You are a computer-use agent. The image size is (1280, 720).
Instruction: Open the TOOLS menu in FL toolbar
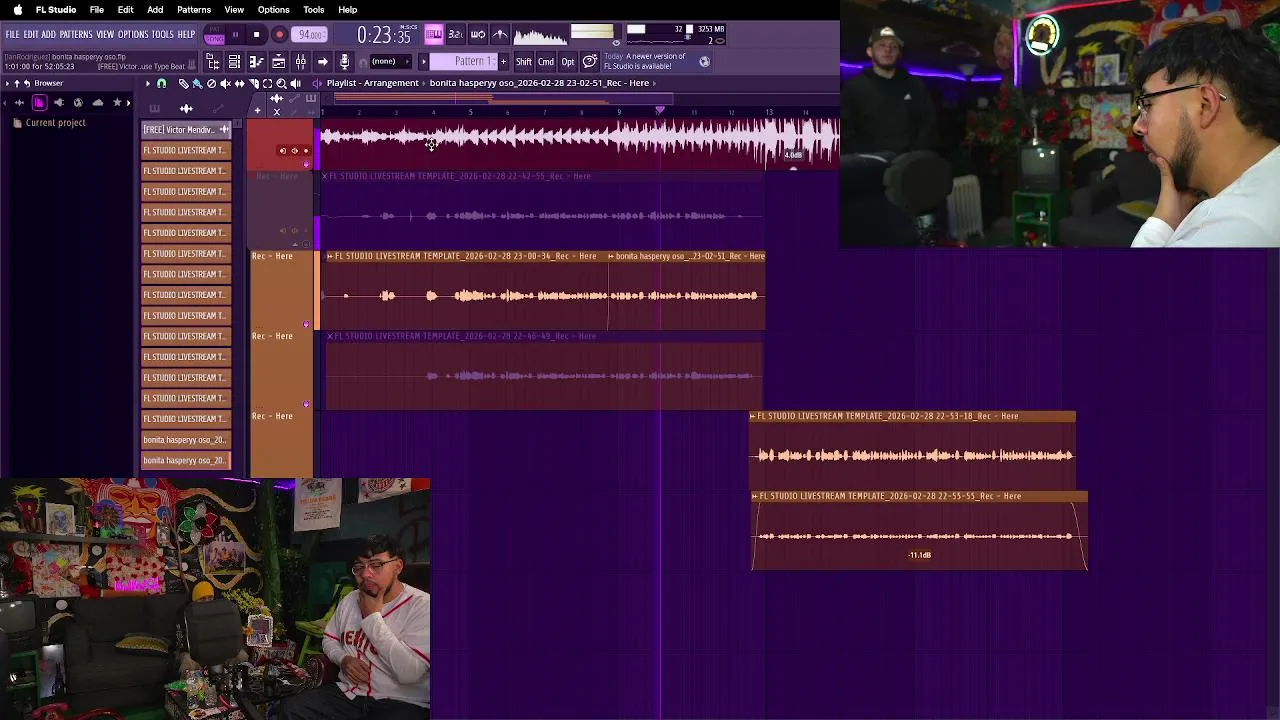click(163, 34)
